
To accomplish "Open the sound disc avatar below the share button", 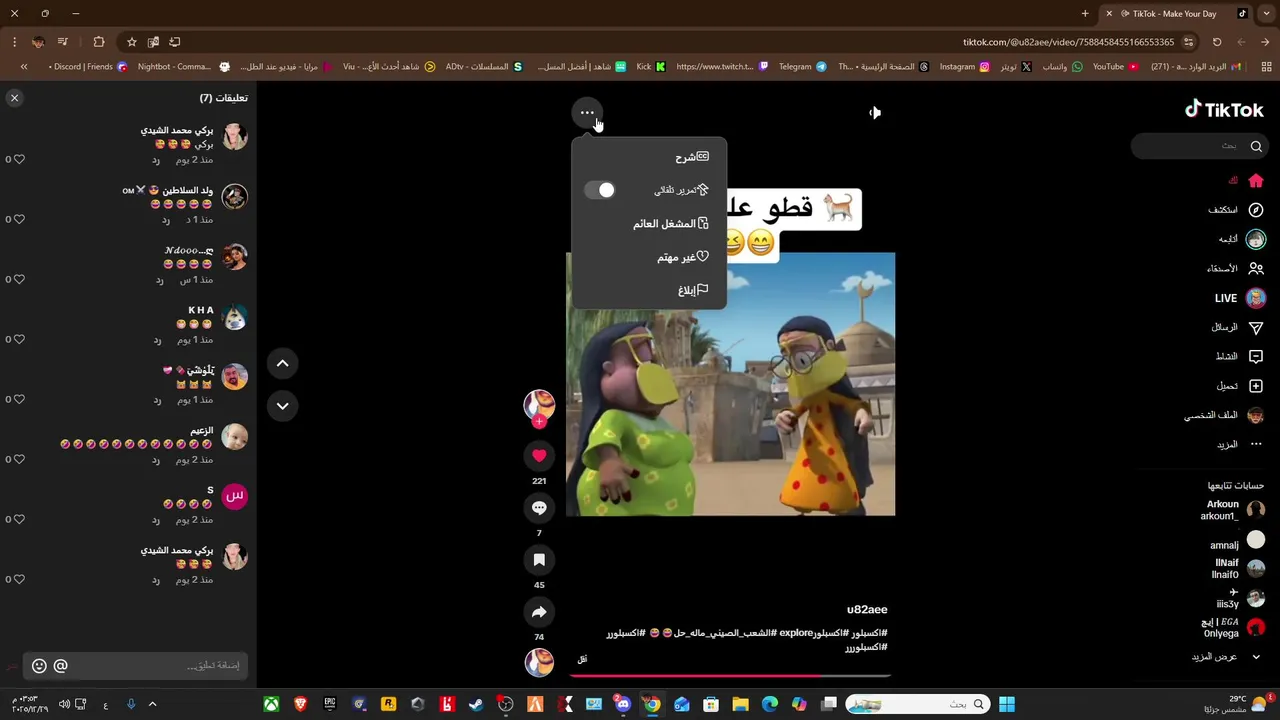I will click(539, 662).
